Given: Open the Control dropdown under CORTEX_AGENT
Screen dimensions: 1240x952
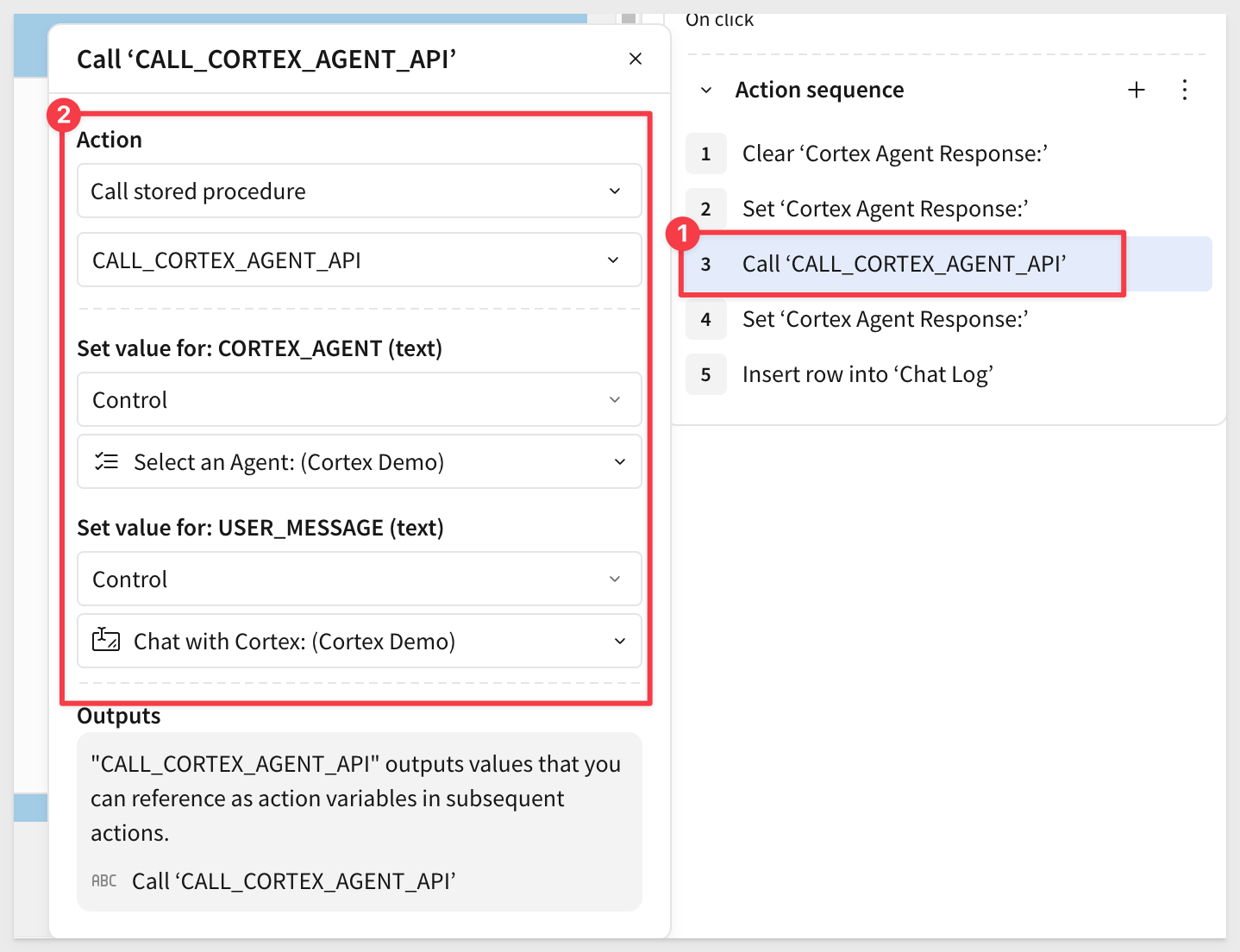Looking at the screenshot, I should coord(359,400).
